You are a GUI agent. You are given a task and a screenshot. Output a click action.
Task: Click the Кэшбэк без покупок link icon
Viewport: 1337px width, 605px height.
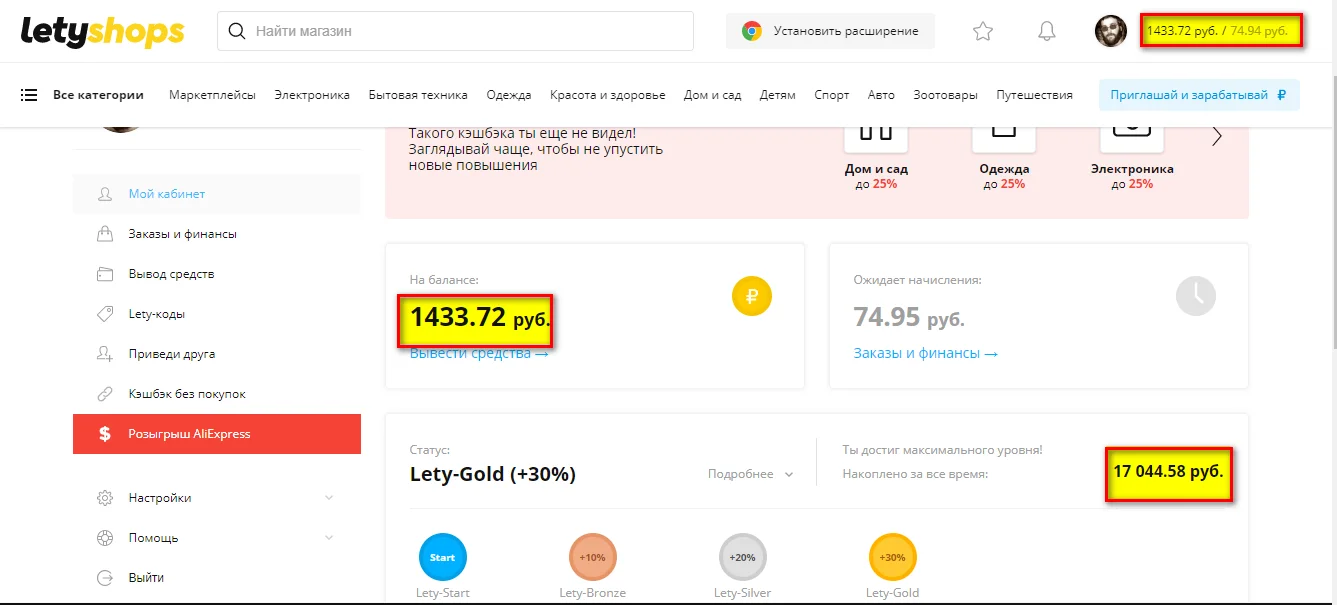coord(104,394)
